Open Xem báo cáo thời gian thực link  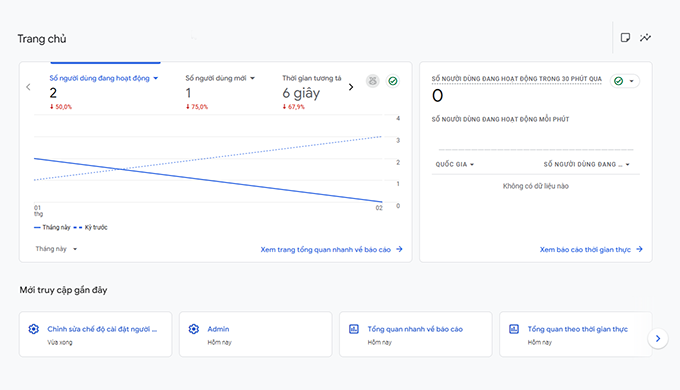[585, 249]
